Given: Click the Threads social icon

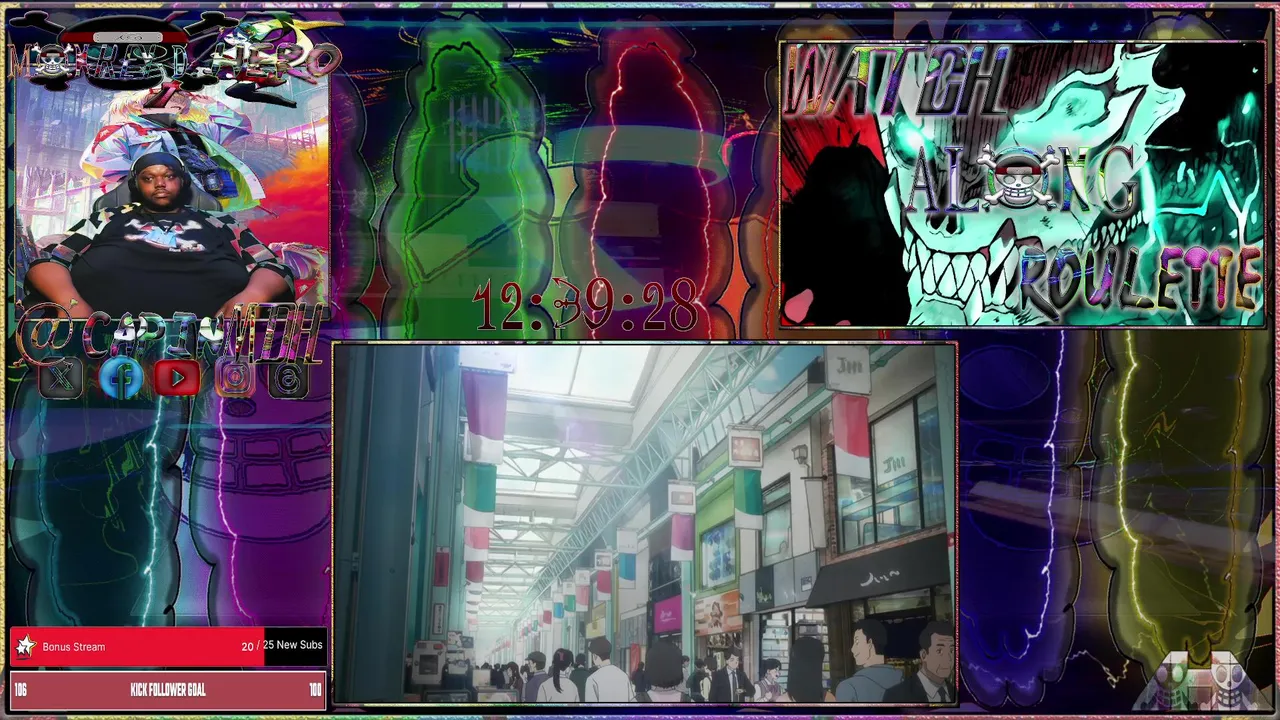Looking at the screenshot, I should pyautogui.click(x=289, y=377).
